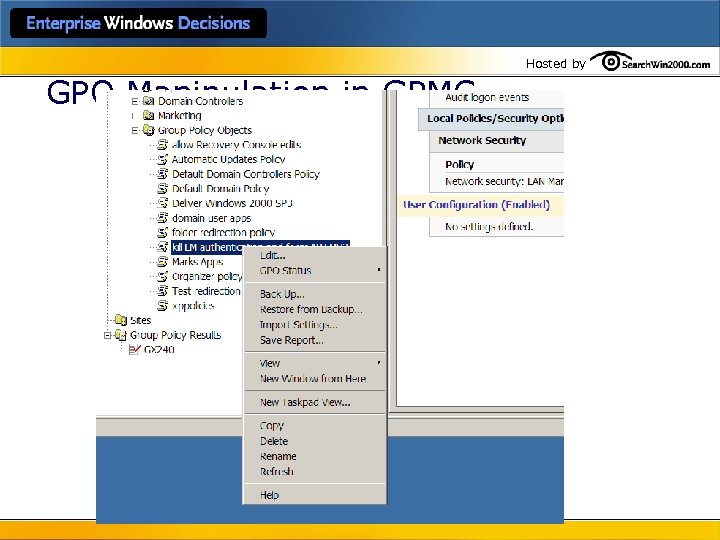The width and height of the screenshot is (720, 540).
Task: Select the domain user apps label
Action: 211,218
